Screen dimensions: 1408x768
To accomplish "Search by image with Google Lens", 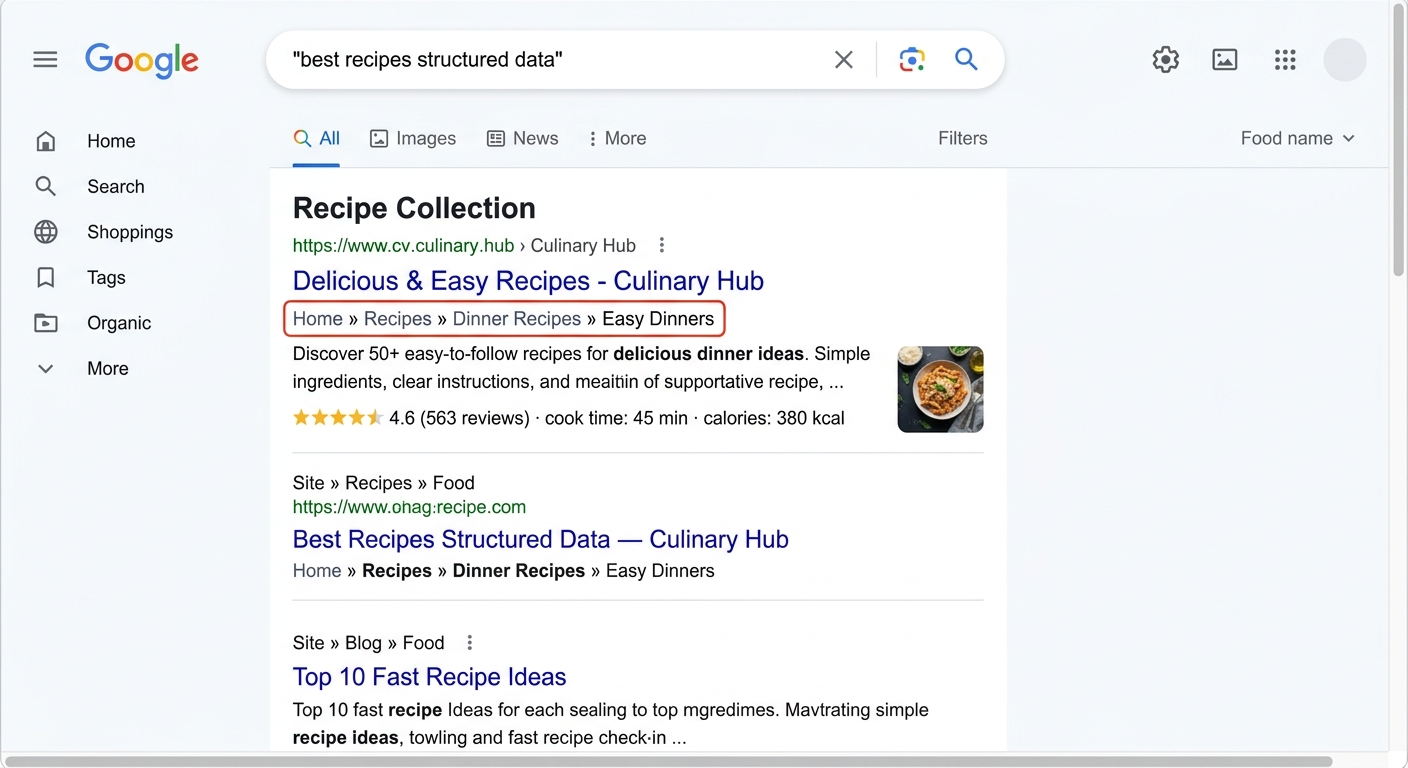I will click(x=911, y=59).
